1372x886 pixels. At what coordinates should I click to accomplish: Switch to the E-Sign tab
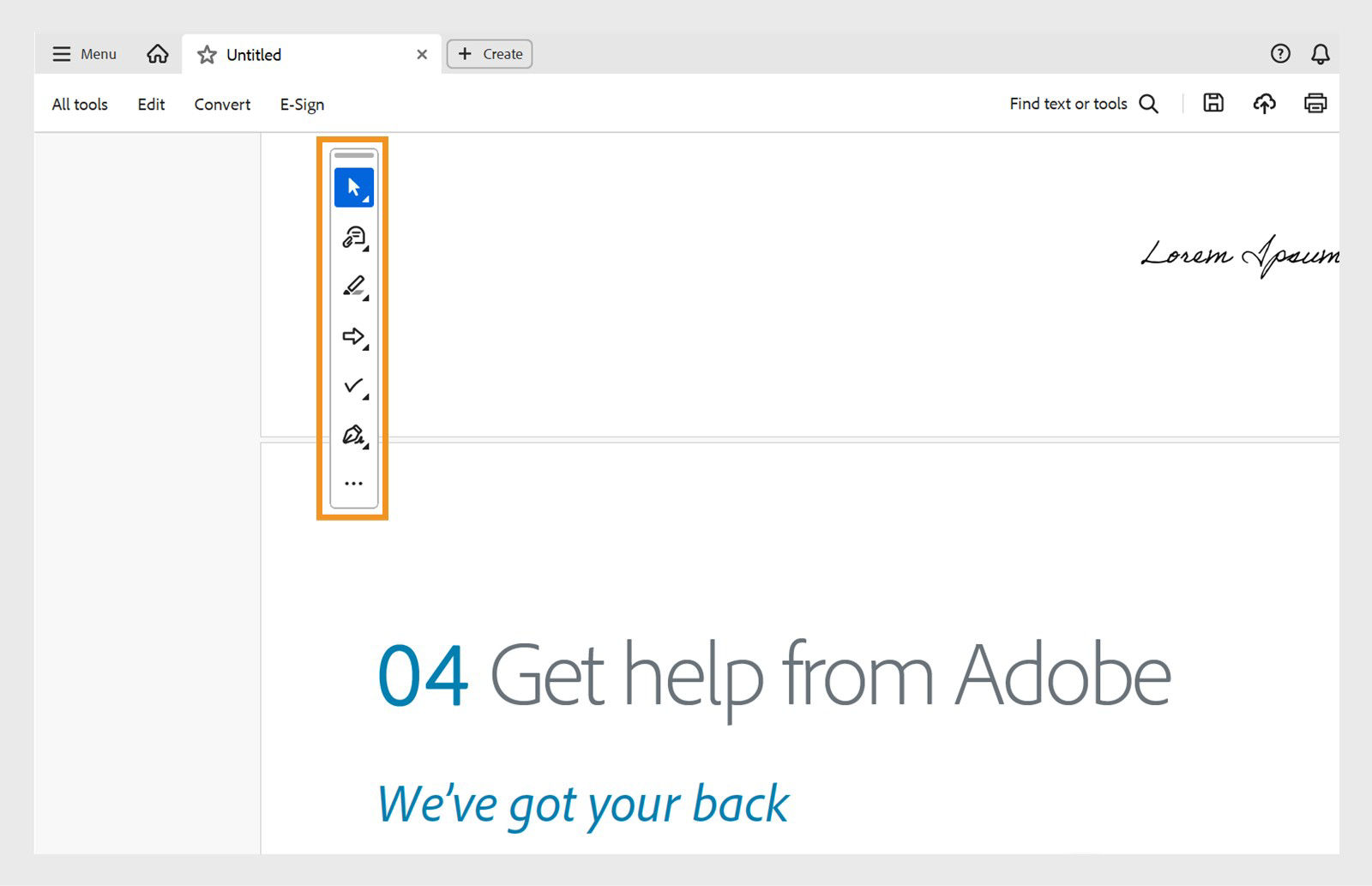point(301,104)
